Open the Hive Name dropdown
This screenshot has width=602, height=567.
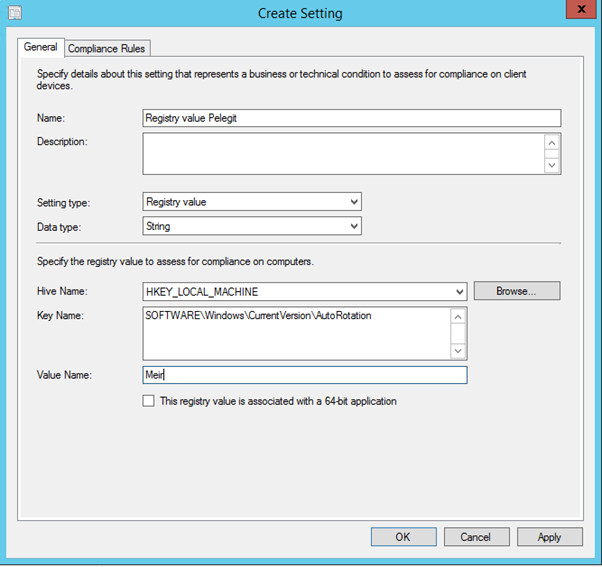point(305,292)
